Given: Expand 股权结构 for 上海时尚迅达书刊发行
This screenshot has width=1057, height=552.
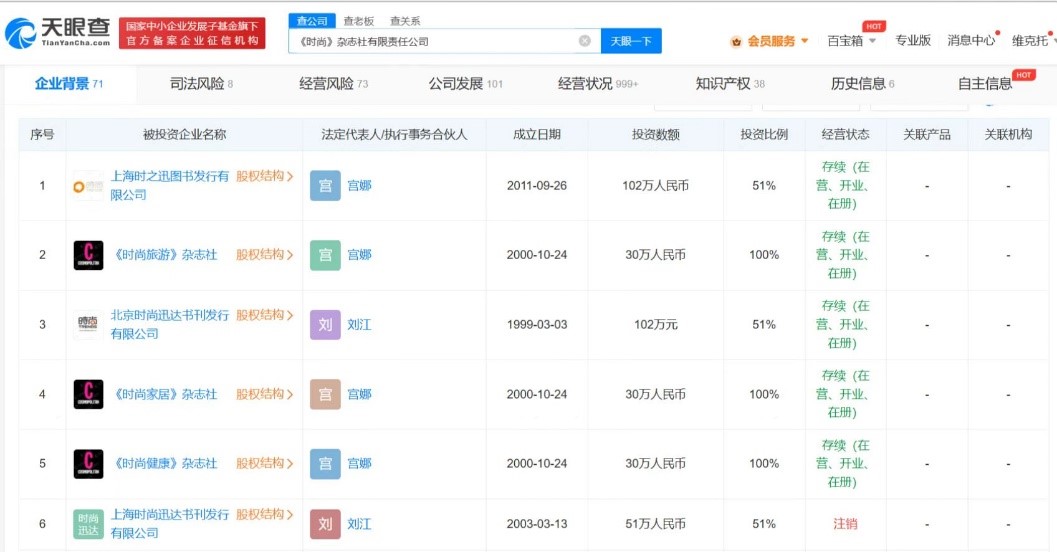Looking at the screenshot, I should click(264, 514).
